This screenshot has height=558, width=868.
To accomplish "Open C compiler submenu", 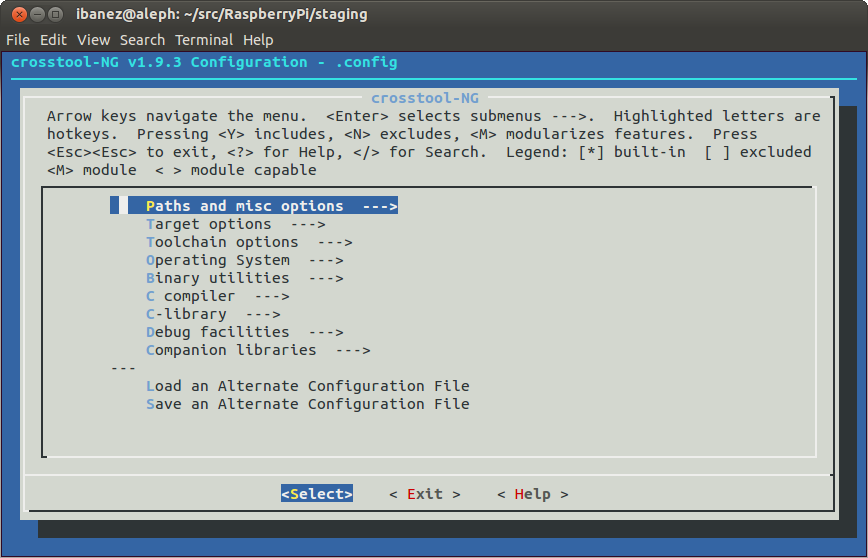I will 218,296.
